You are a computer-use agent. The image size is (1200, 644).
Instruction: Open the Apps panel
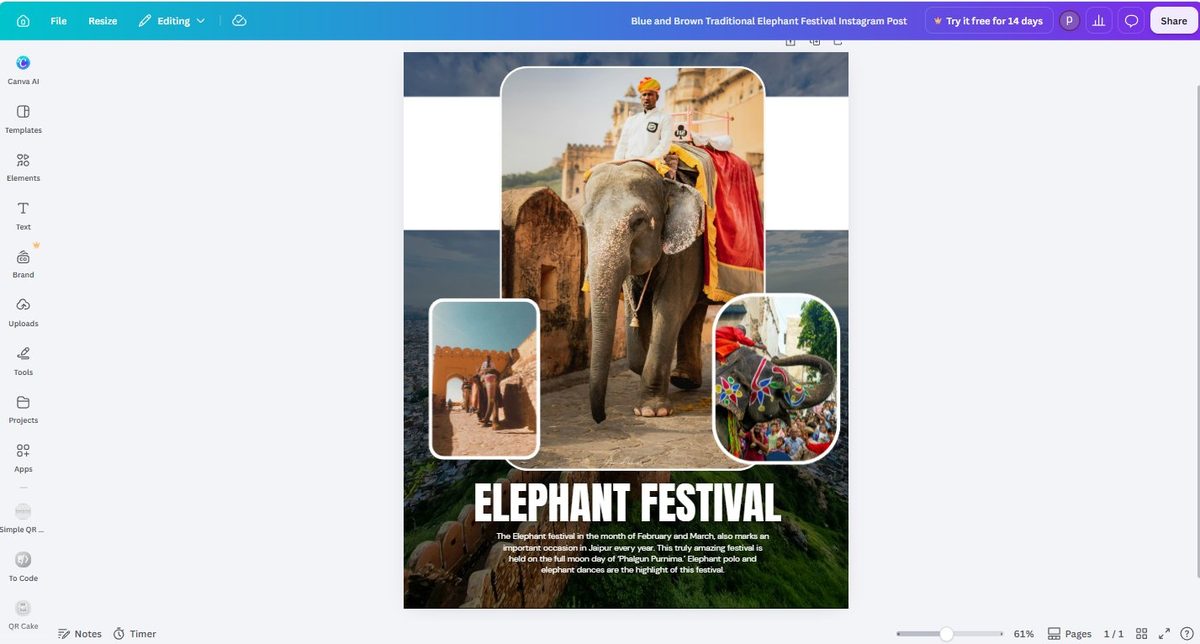click(x=23, y=458)
